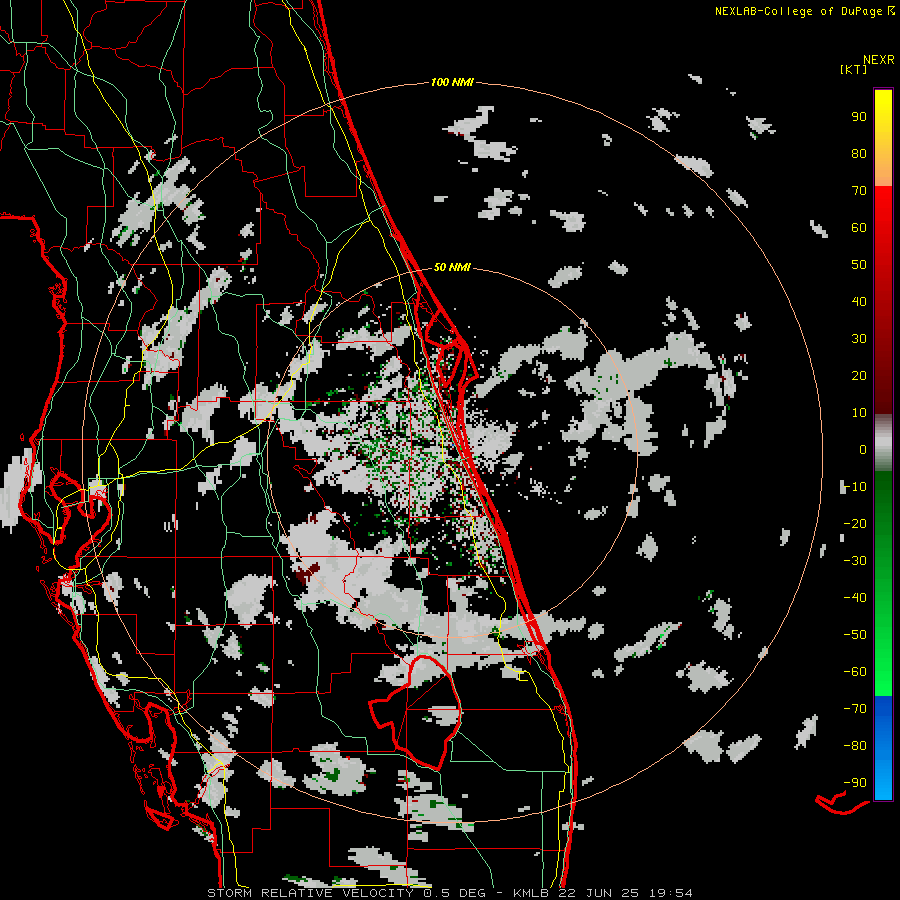Click the positive 30 knot scale label

pyautogui.click(x=859, y=339)
